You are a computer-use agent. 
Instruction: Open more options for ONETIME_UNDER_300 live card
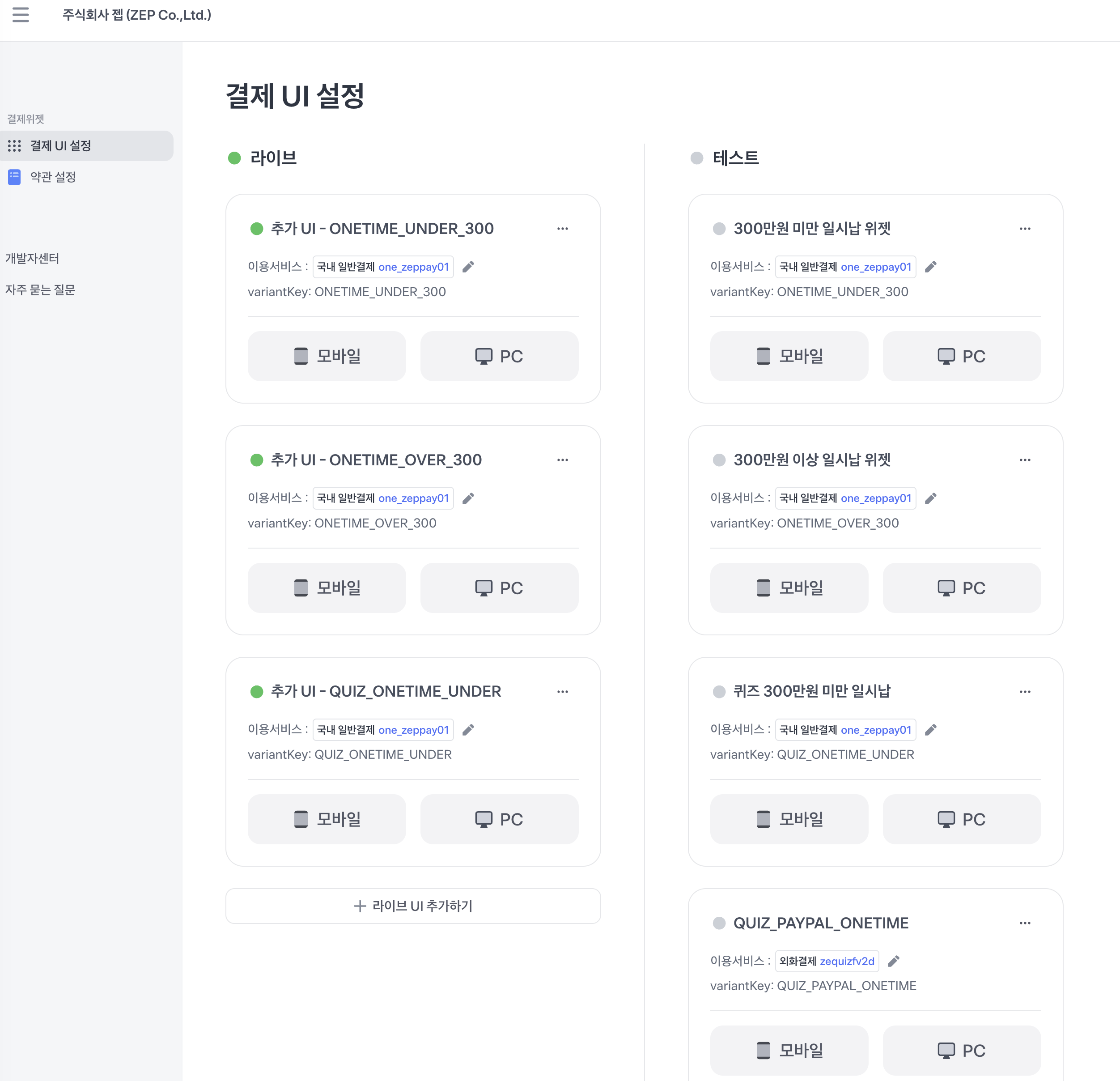click(x=562, y=229)
